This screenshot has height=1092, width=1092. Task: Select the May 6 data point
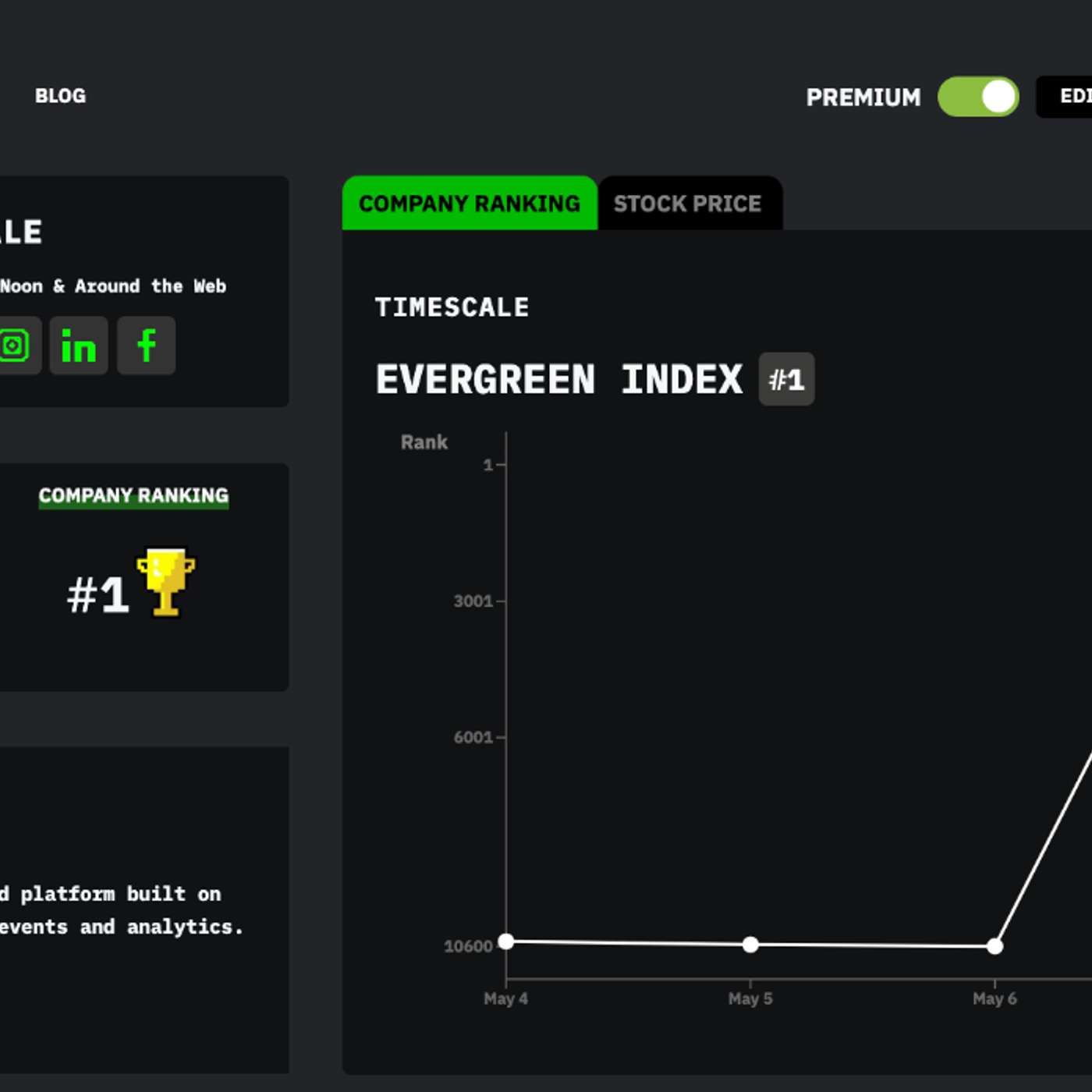pos(994,946)
